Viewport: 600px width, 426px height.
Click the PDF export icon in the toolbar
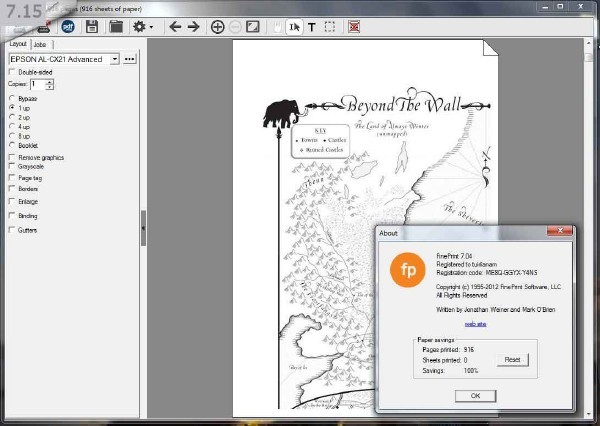[68, 27]
